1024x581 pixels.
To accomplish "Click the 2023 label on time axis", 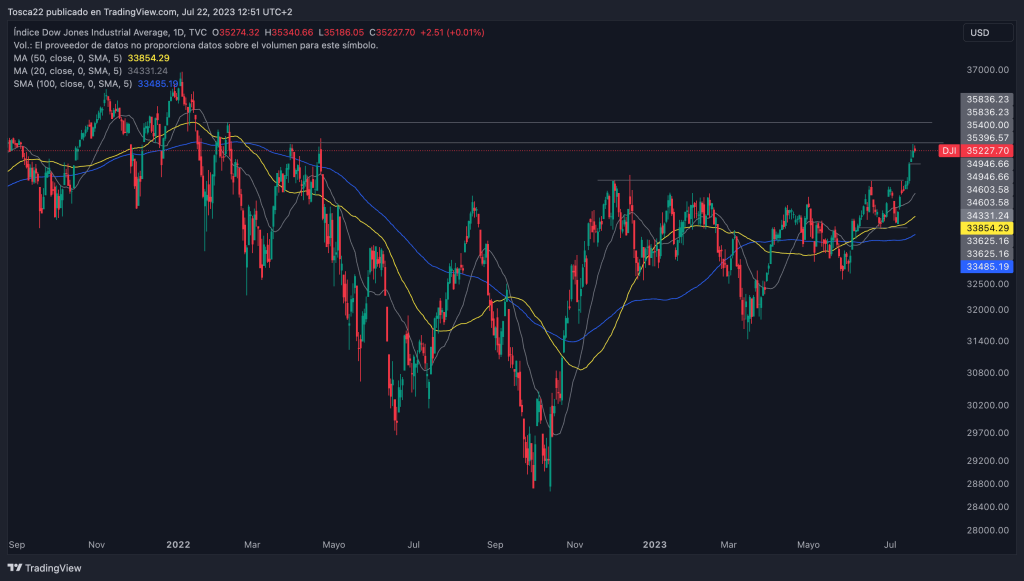I will point(654,545).
